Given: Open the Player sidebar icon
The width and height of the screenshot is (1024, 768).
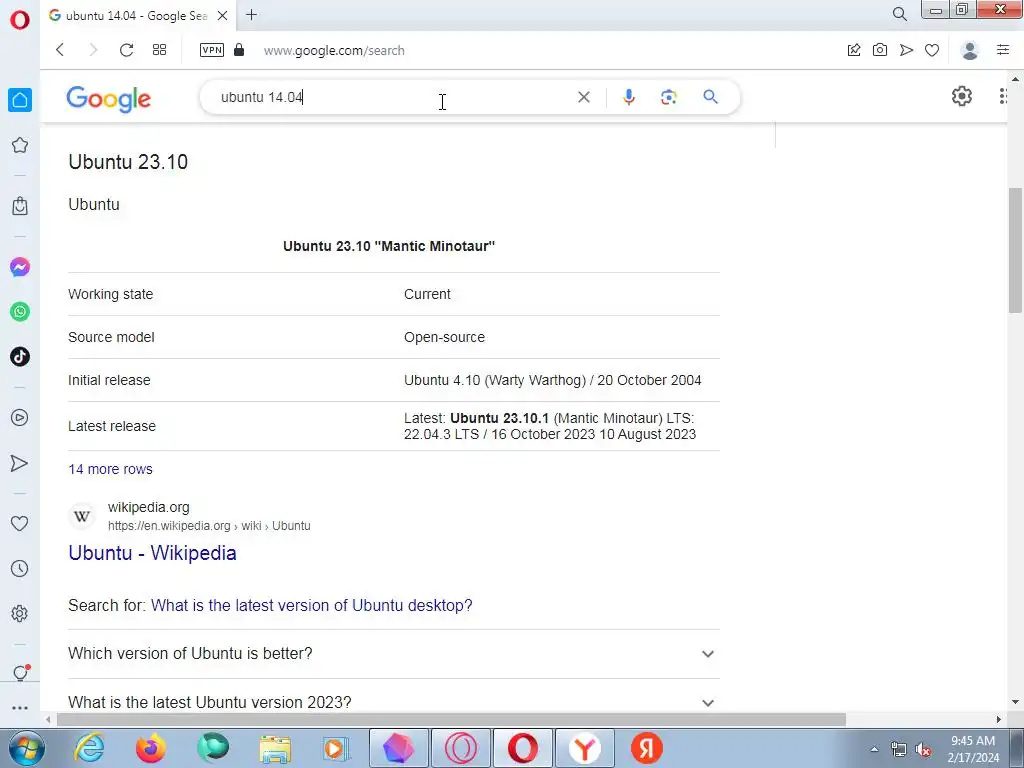Looking at the screenshot, I should pyautogui.click(x=20, y=417).
